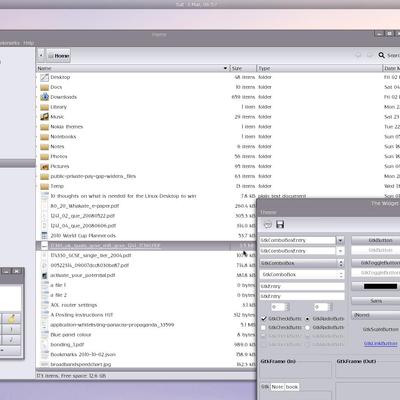400x400 pixels.
Task: Open the Pictures folder icon
Action: point(44,166)
